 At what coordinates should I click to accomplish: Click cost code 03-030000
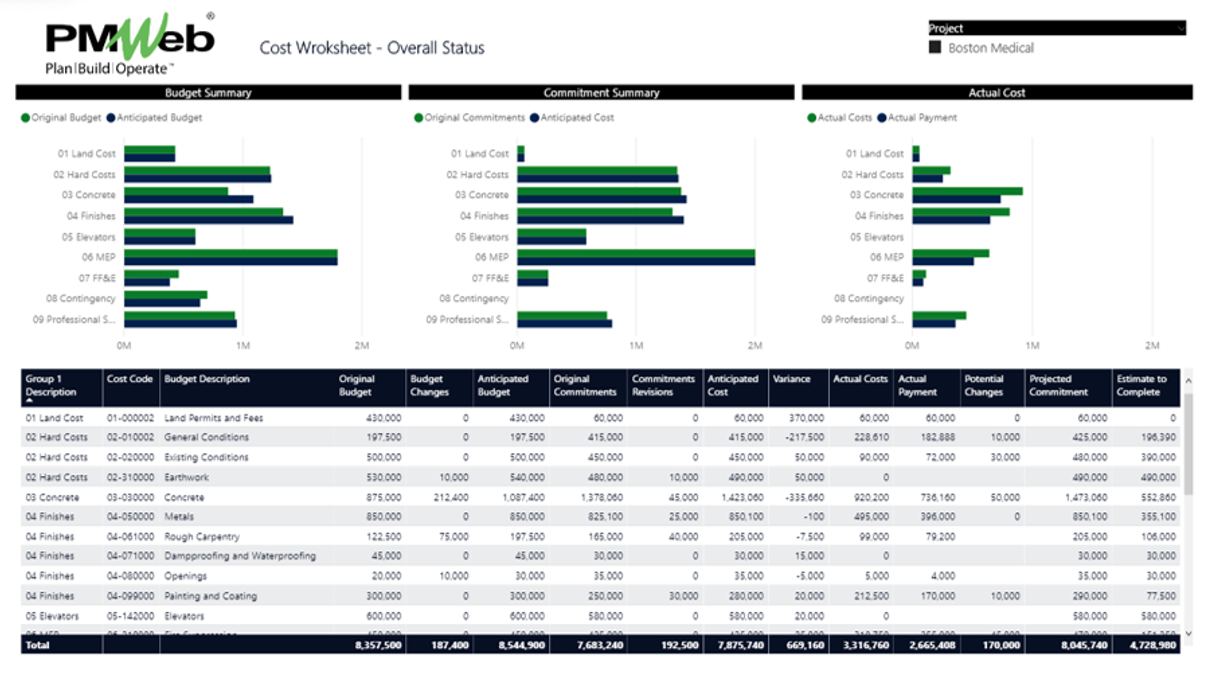tap(130, 498)
